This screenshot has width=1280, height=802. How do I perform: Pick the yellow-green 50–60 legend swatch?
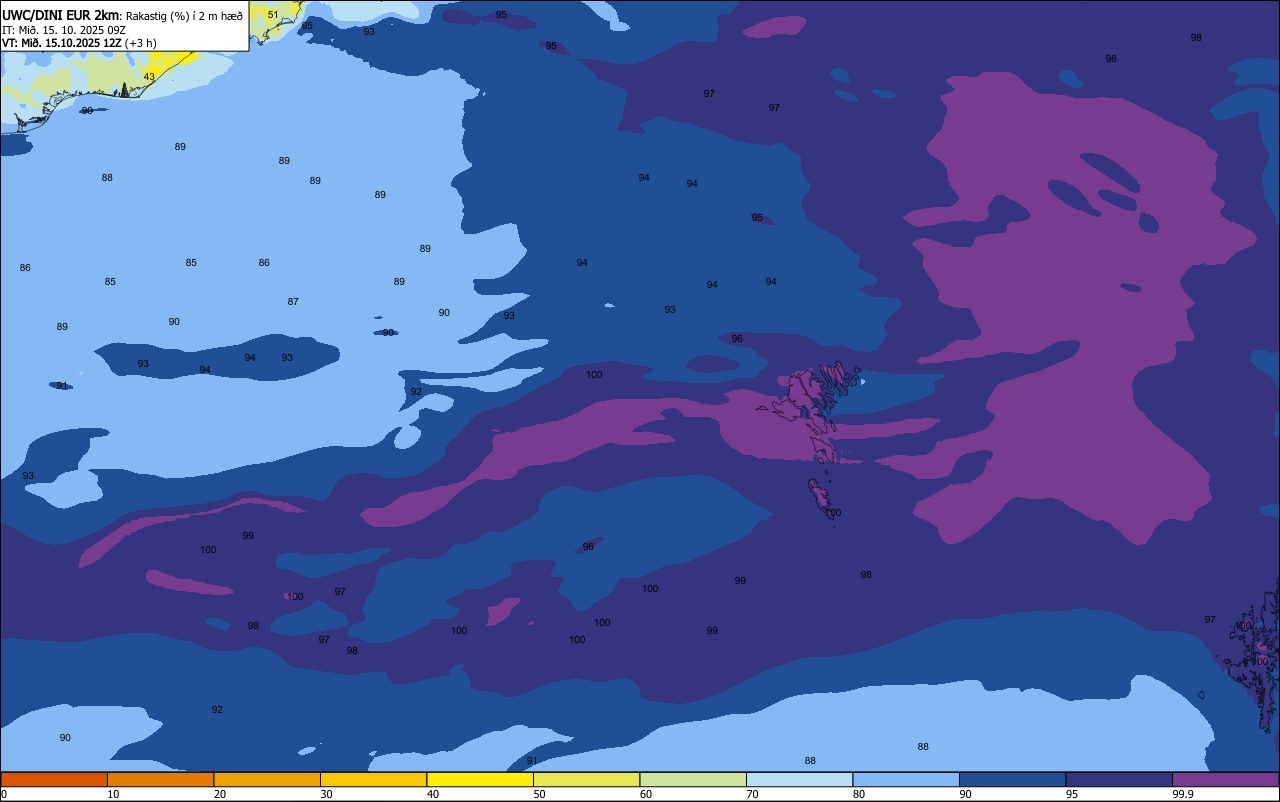[586, 779]
